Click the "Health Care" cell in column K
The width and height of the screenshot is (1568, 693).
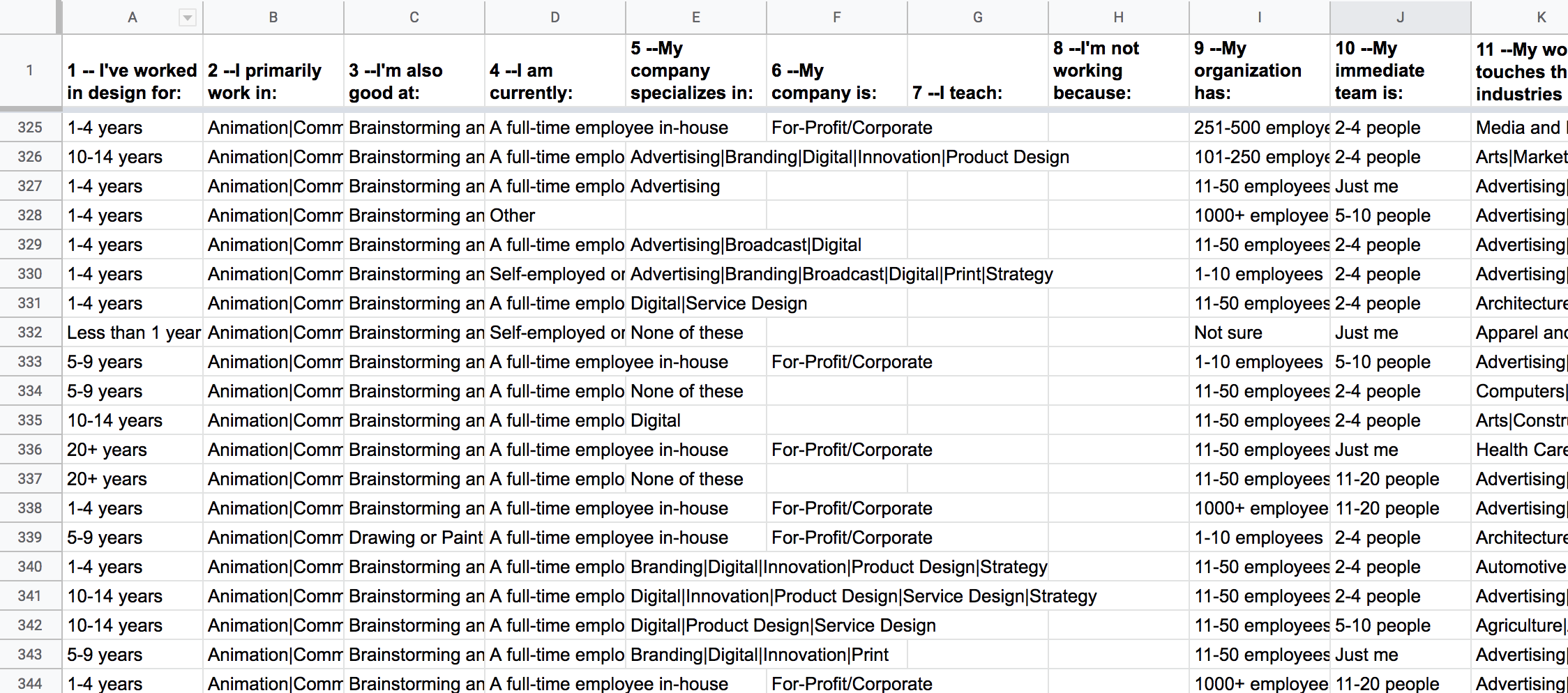pos(1521,450)
